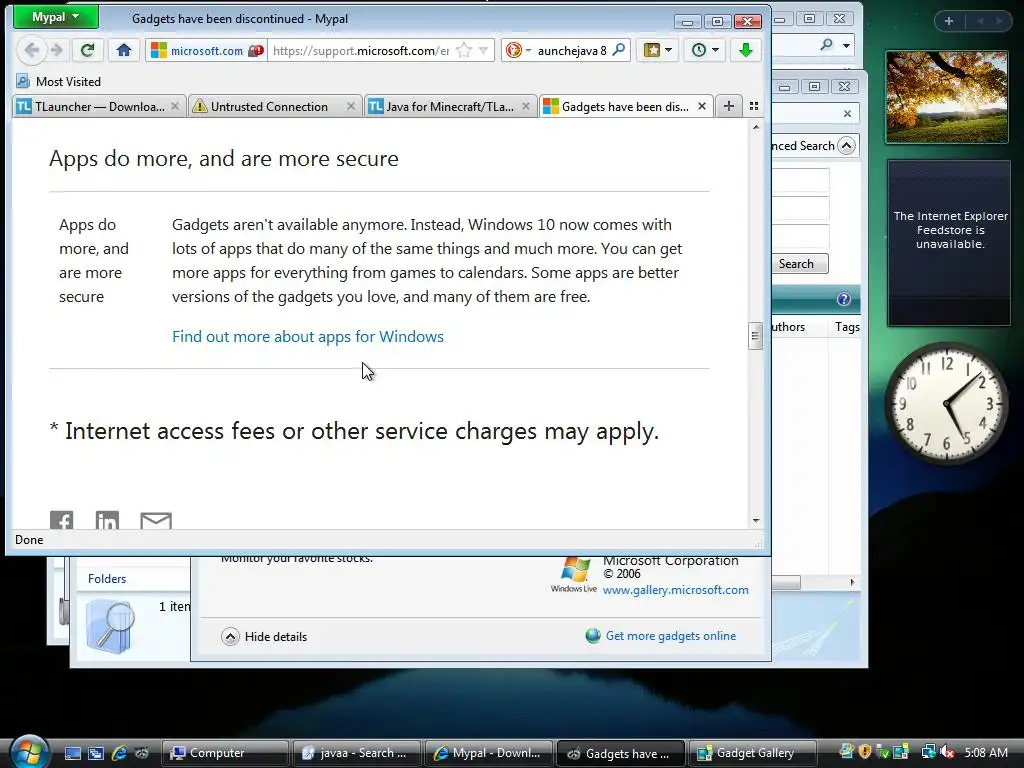This screenshot has width=1024, height=768.
Task: Open the downloads green arrow
Action: coord(746,50)
